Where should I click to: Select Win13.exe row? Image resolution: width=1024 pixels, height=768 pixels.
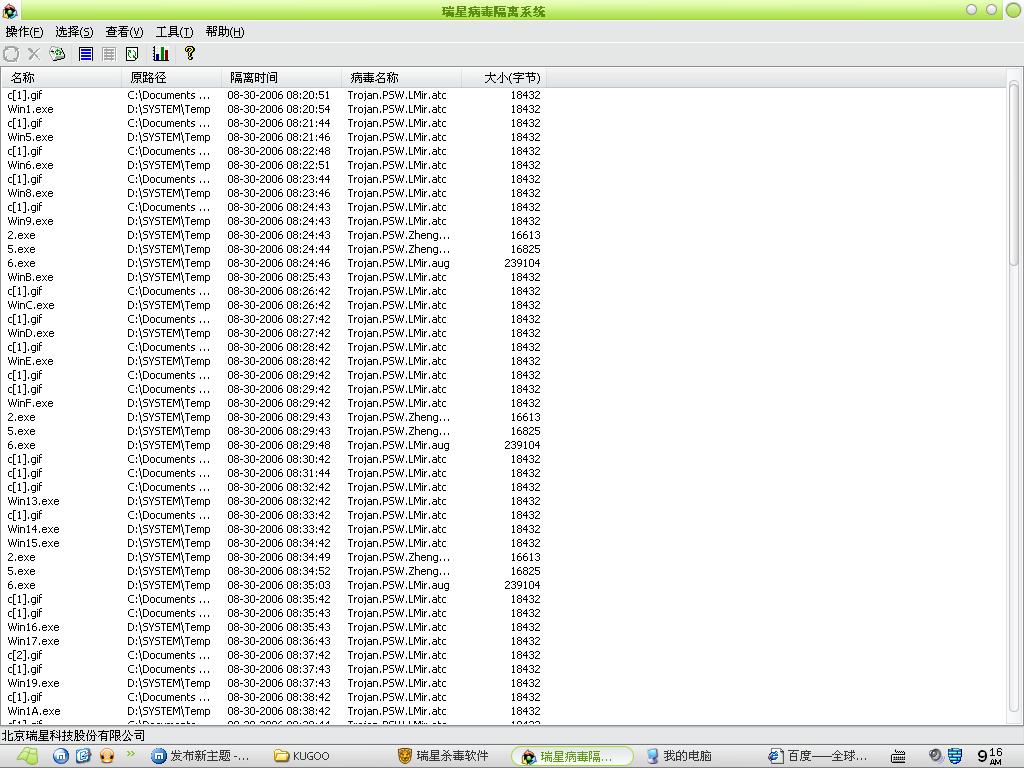point(274,501)
